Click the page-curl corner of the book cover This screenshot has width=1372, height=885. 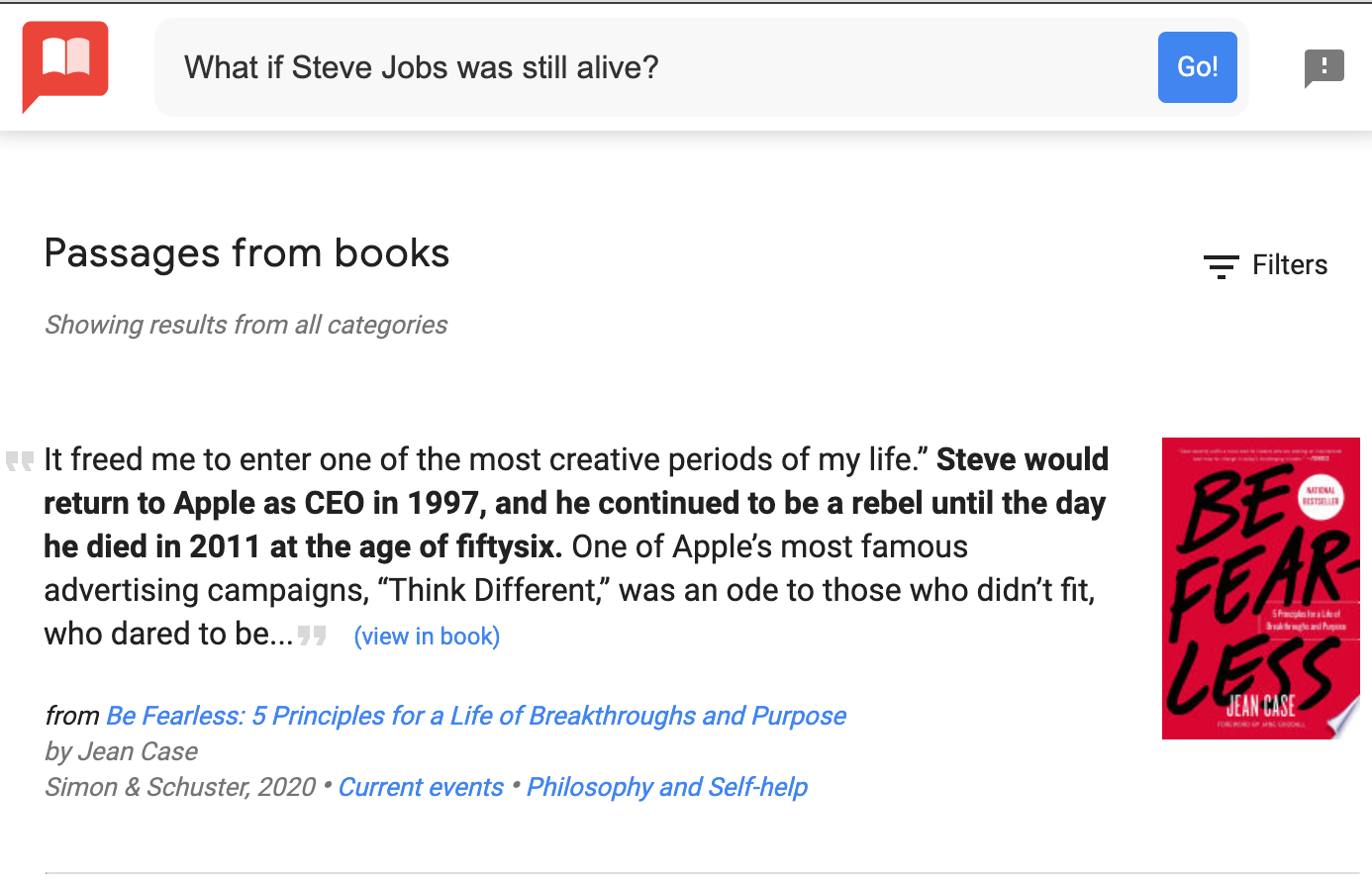1344,722
